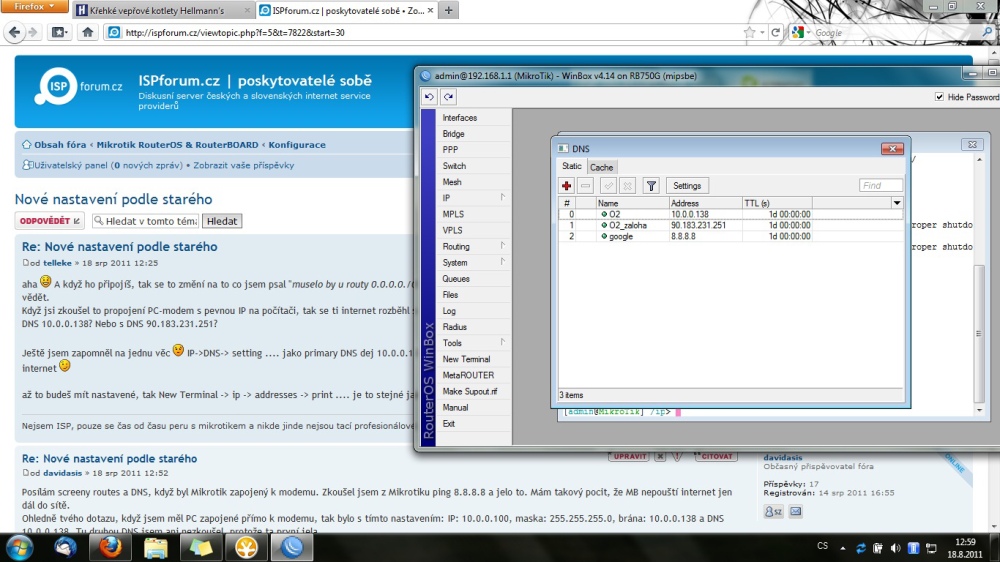Open the Konfigurace breadcrumb link
This screenshot has width=1000, height=562.
[x=297, y=145]
